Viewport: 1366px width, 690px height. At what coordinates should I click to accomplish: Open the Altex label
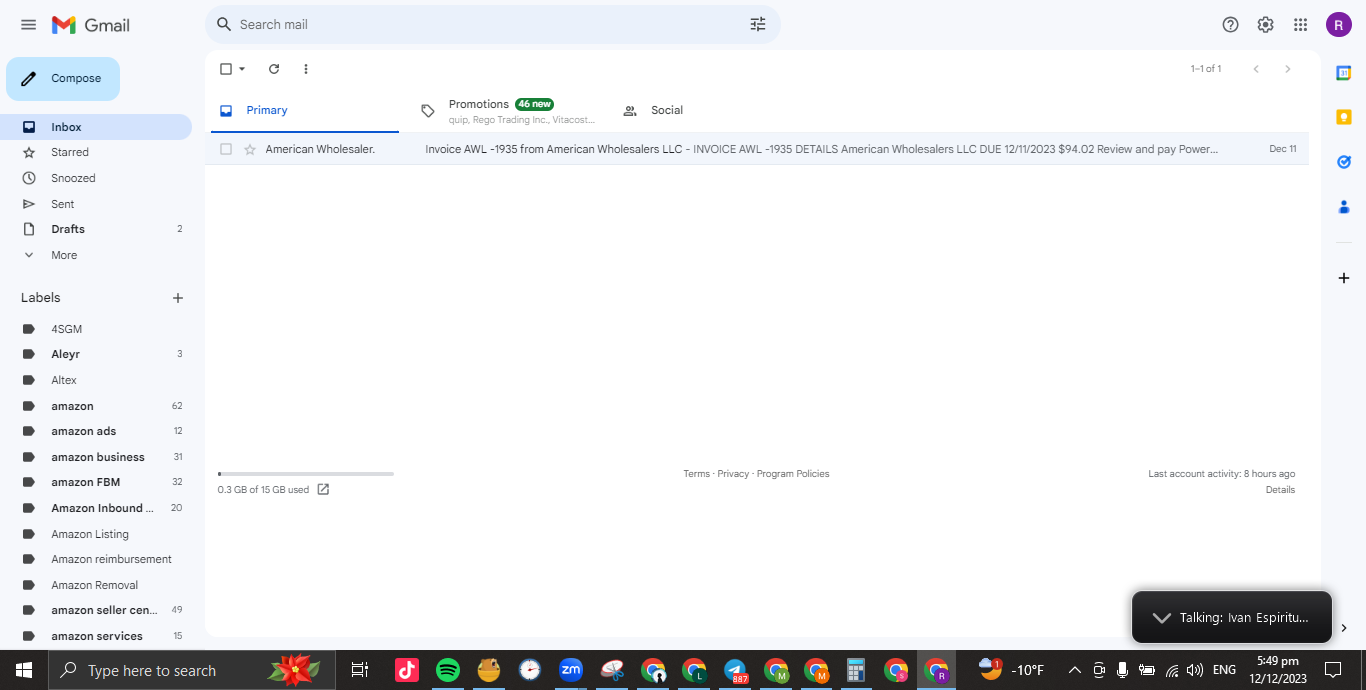click(96, 380)
